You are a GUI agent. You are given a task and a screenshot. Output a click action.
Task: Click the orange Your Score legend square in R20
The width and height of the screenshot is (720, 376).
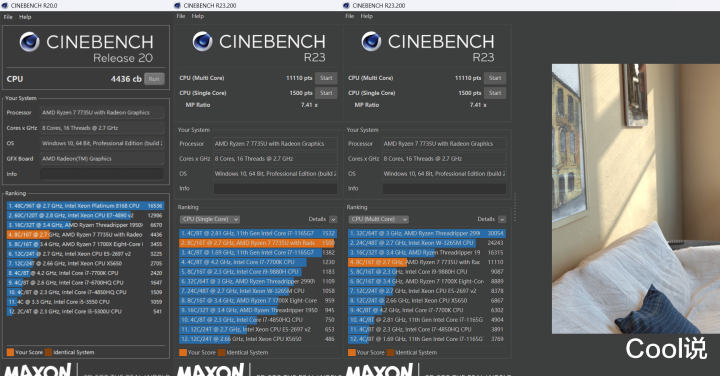(10, 352)
